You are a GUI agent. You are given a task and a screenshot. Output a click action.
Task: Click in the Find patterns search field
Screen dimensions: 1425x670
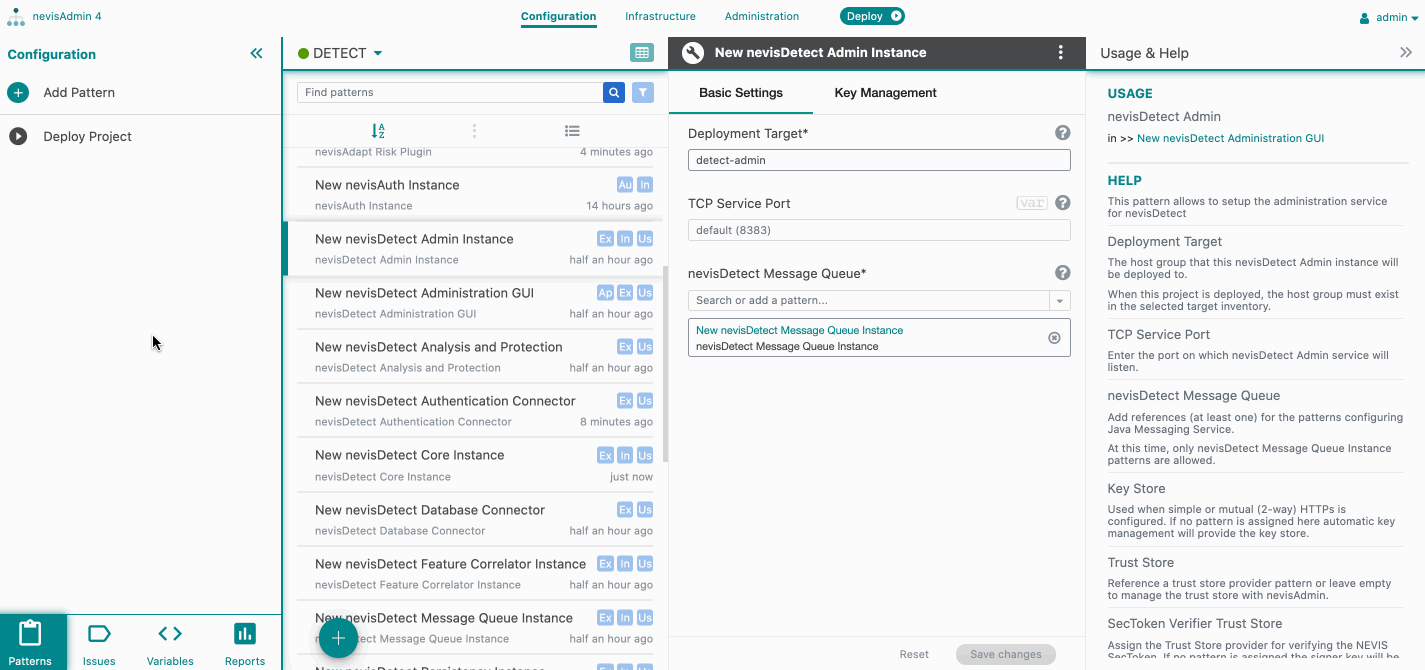[450, 92]
